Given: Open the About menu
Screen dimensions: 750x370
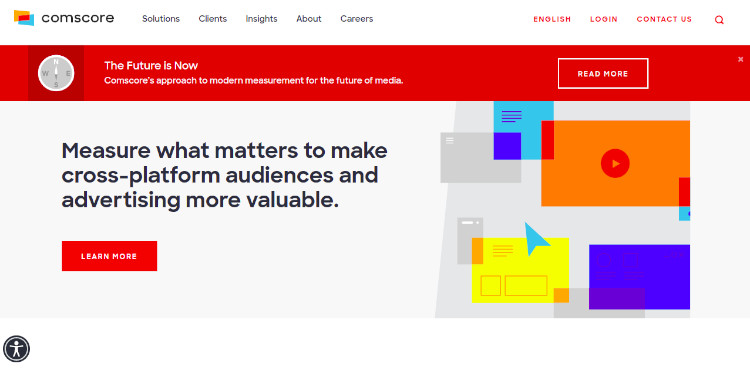Looking at the screenshot, I should coord(309,19).
